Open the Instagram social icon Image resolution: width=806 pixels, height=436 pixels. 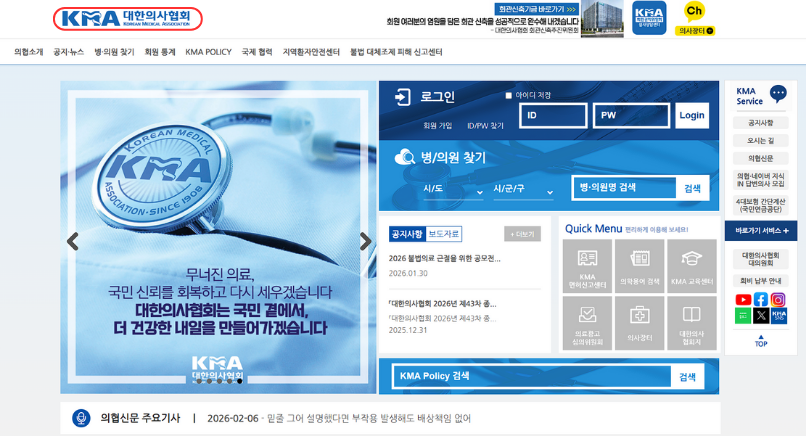[x=778, y=300]
